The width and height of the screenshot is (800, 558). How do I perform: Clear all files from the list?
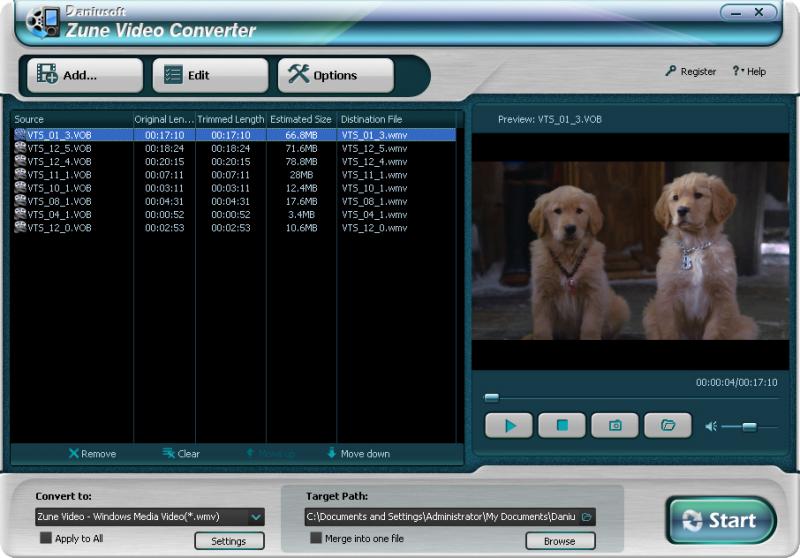(x=181, y=454)
